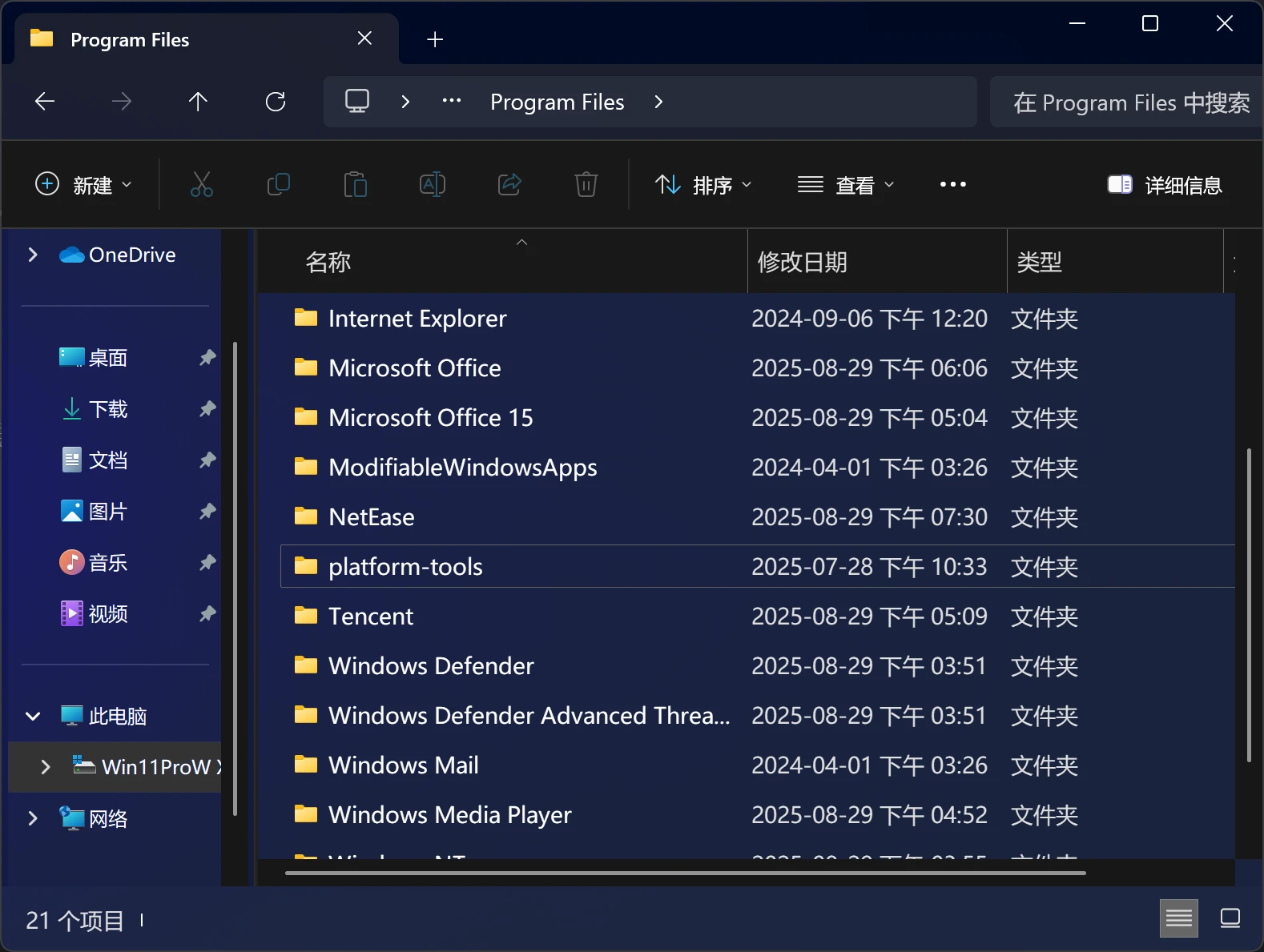Image resolution: width=1264 pixels, height=952 pixels.
Task: Click the This PC monitor icon in address bar
Action: [x=357, y=102]
